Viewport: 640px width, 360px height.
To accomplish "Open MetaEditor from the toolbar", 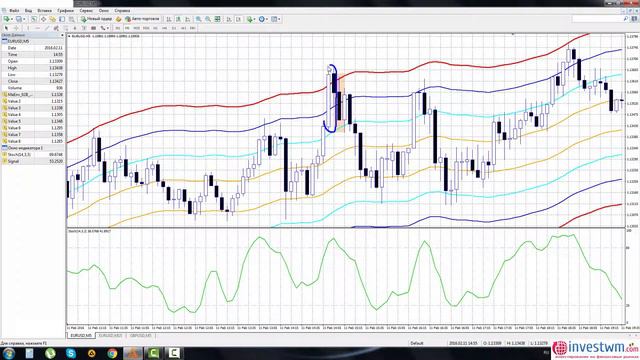I will [118, 19].
